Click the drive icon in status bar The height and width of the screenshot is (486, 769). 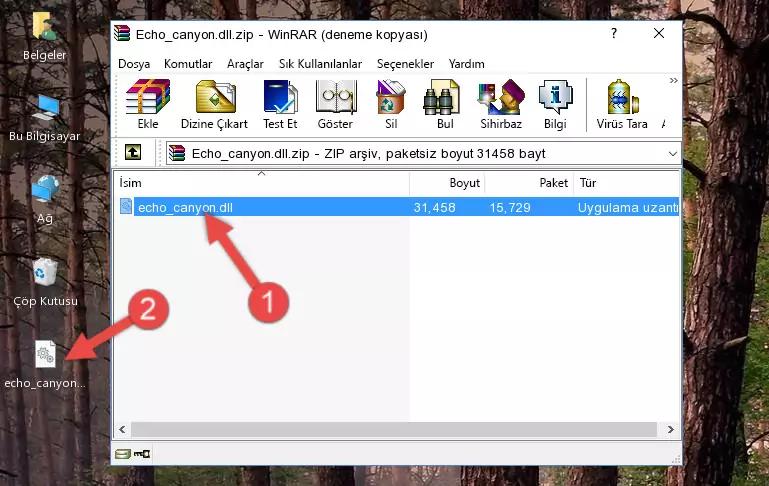tap(123, 454)
